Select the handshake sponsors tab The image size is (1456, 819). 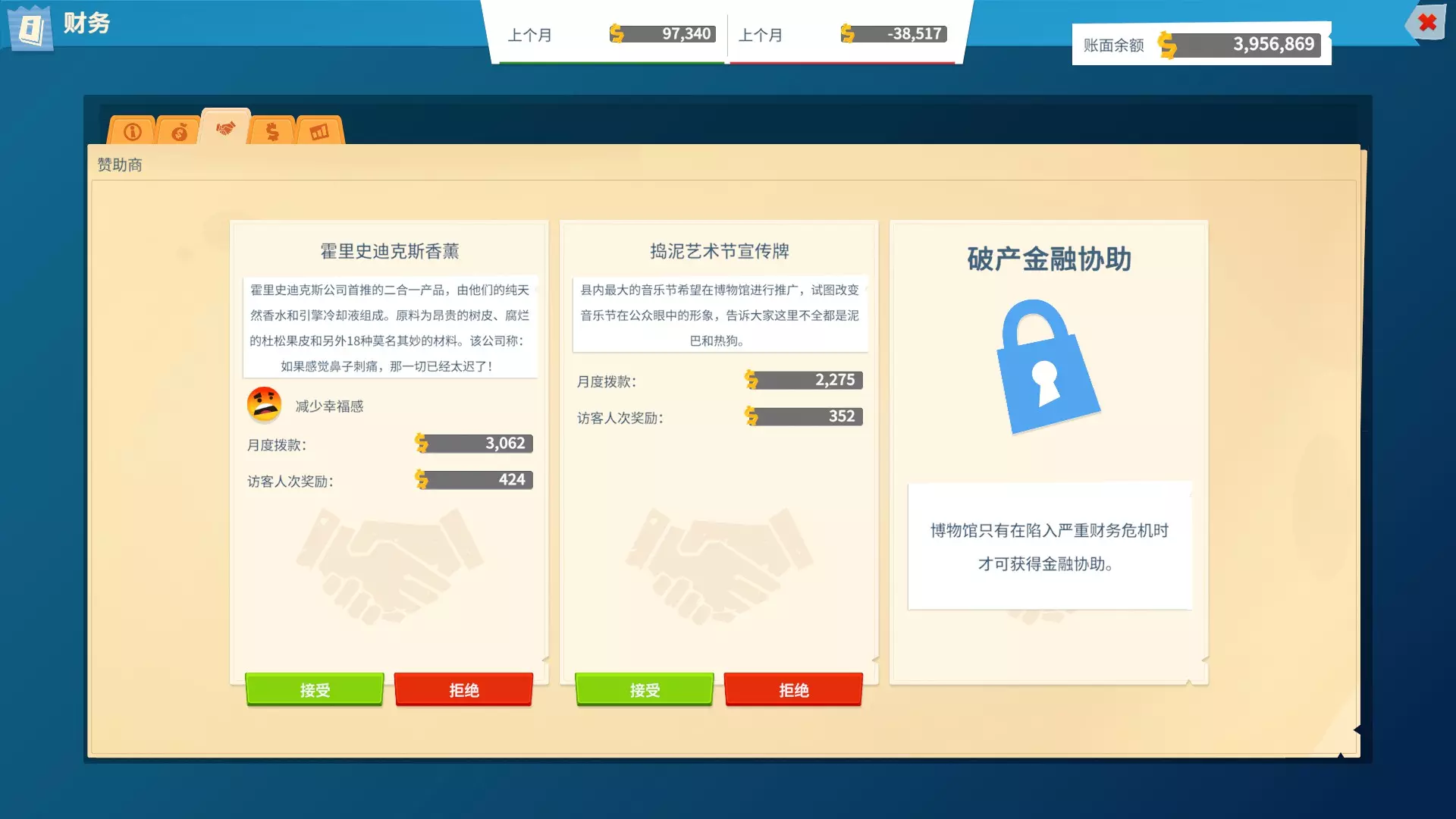click(x=225, y=129)
